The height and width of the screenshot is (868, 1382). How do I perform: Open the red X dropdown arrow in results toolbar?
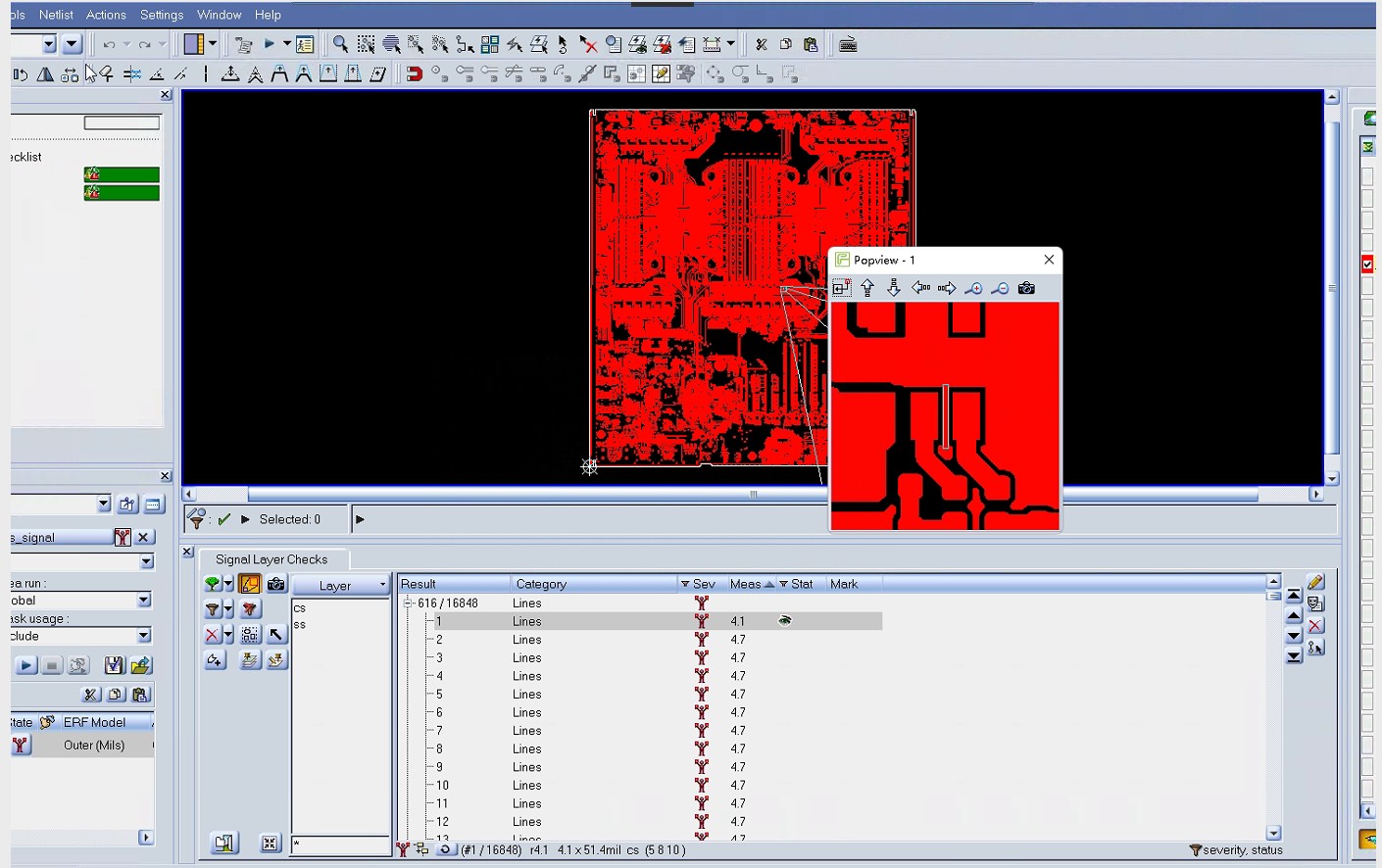pos(228,635)
